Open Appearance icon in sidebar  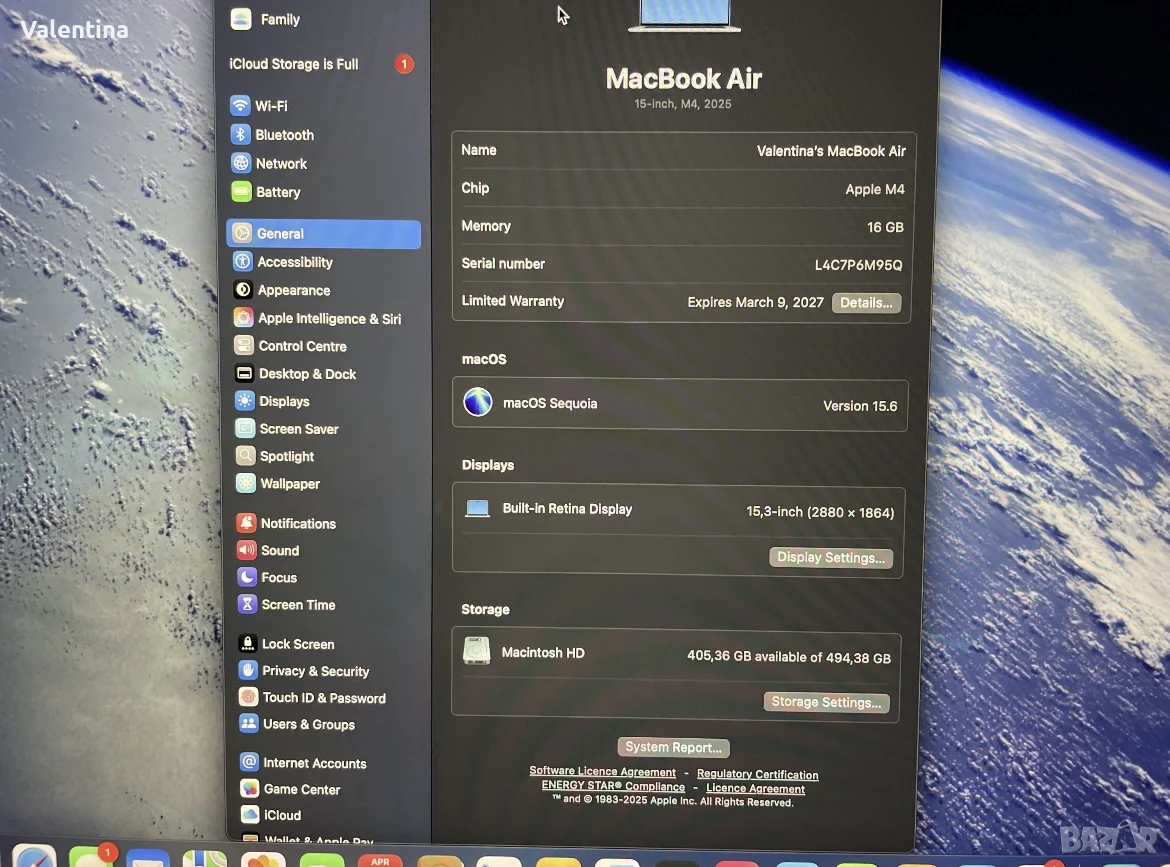click(243, 289)
